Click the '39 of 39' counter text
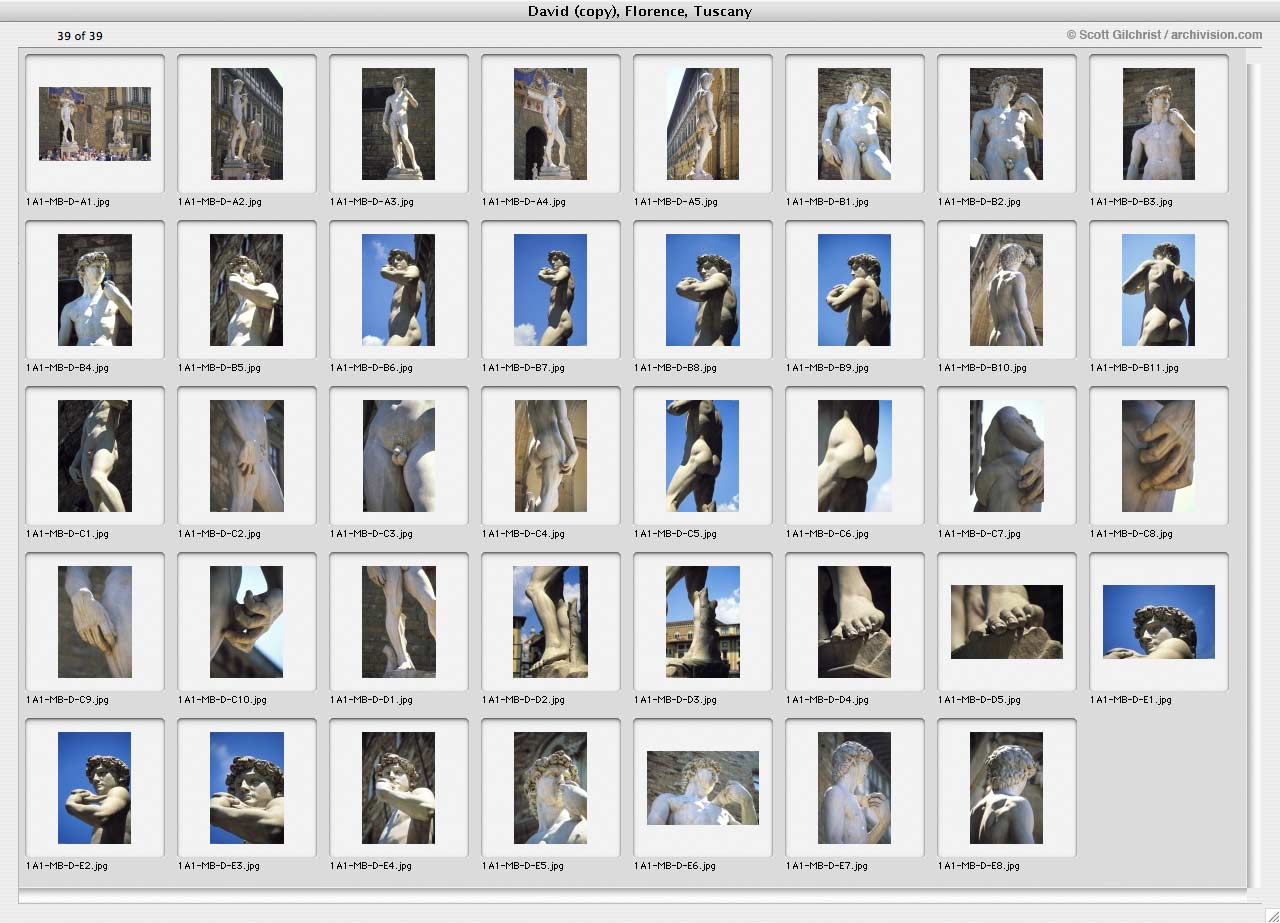 click(x=80, y=36)
